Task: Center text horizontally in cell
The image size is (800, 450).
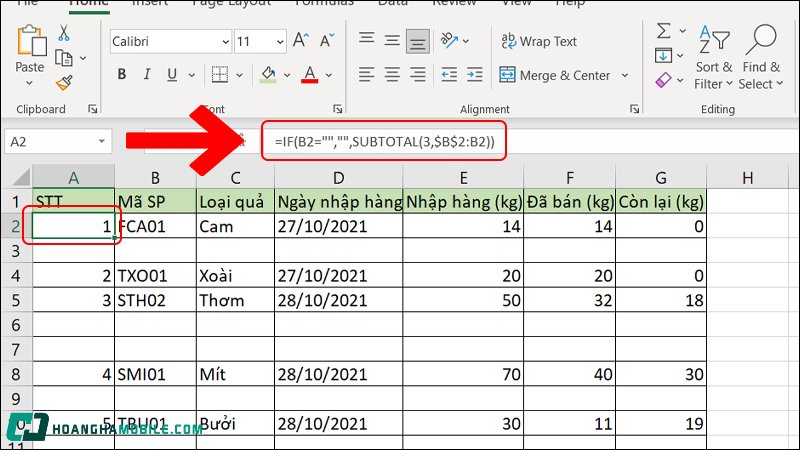Action: (392, 75)
